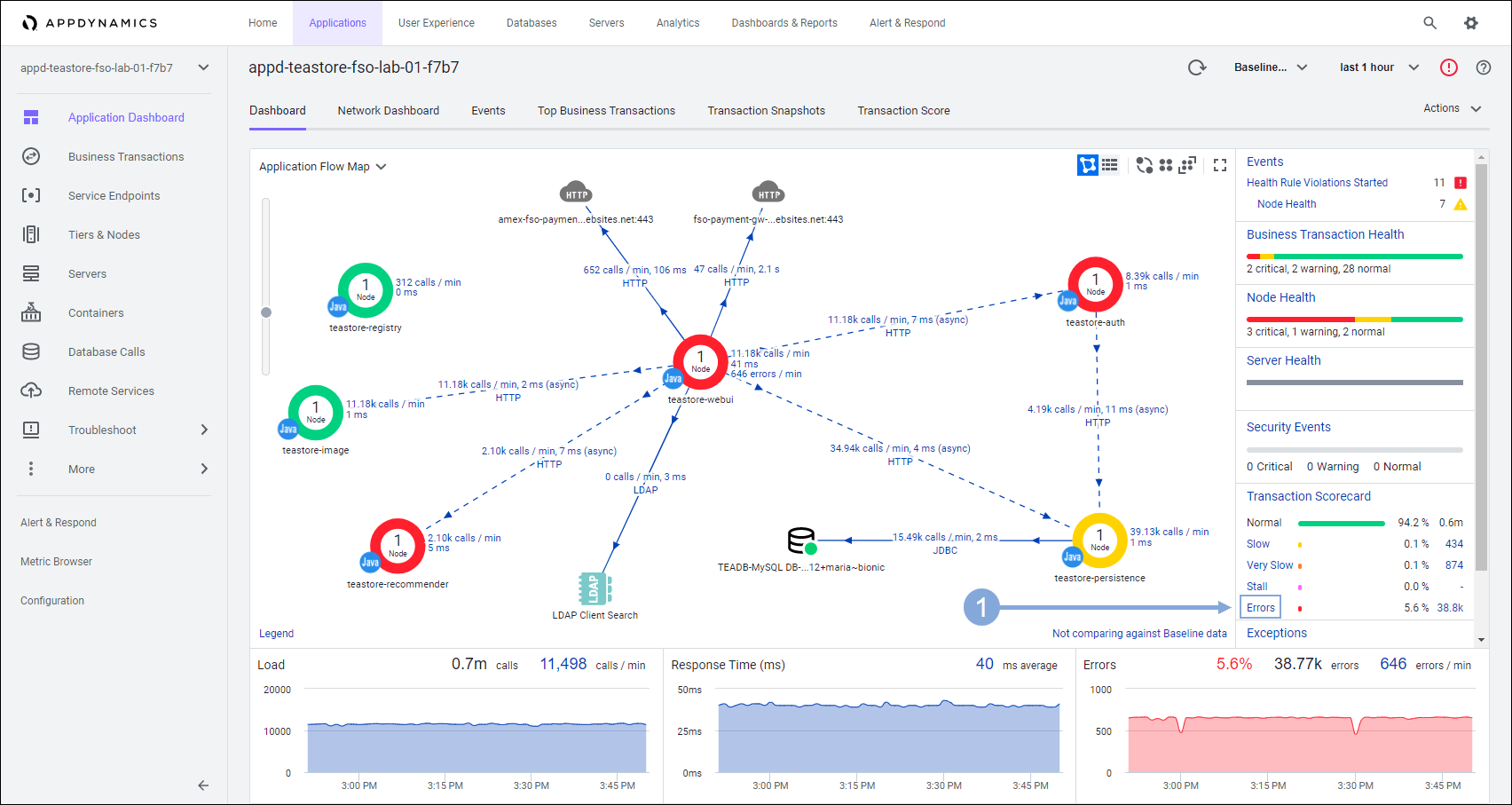
Task: Open the Actions dropdown menu
Action: tap(1452, 108)
